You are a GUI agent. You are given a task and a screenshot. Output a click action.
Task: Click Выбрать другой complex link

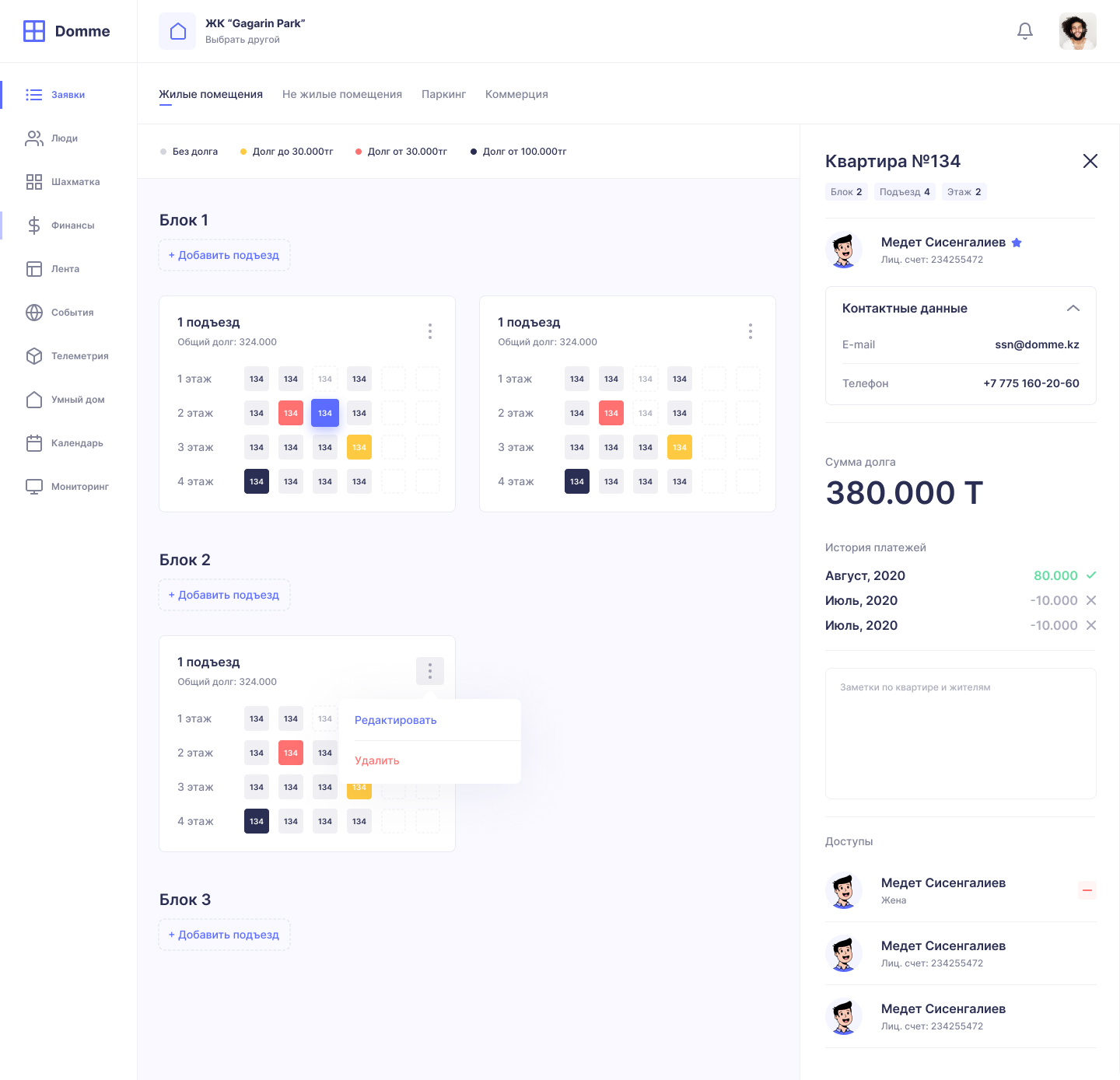click(x=242, y=40)
